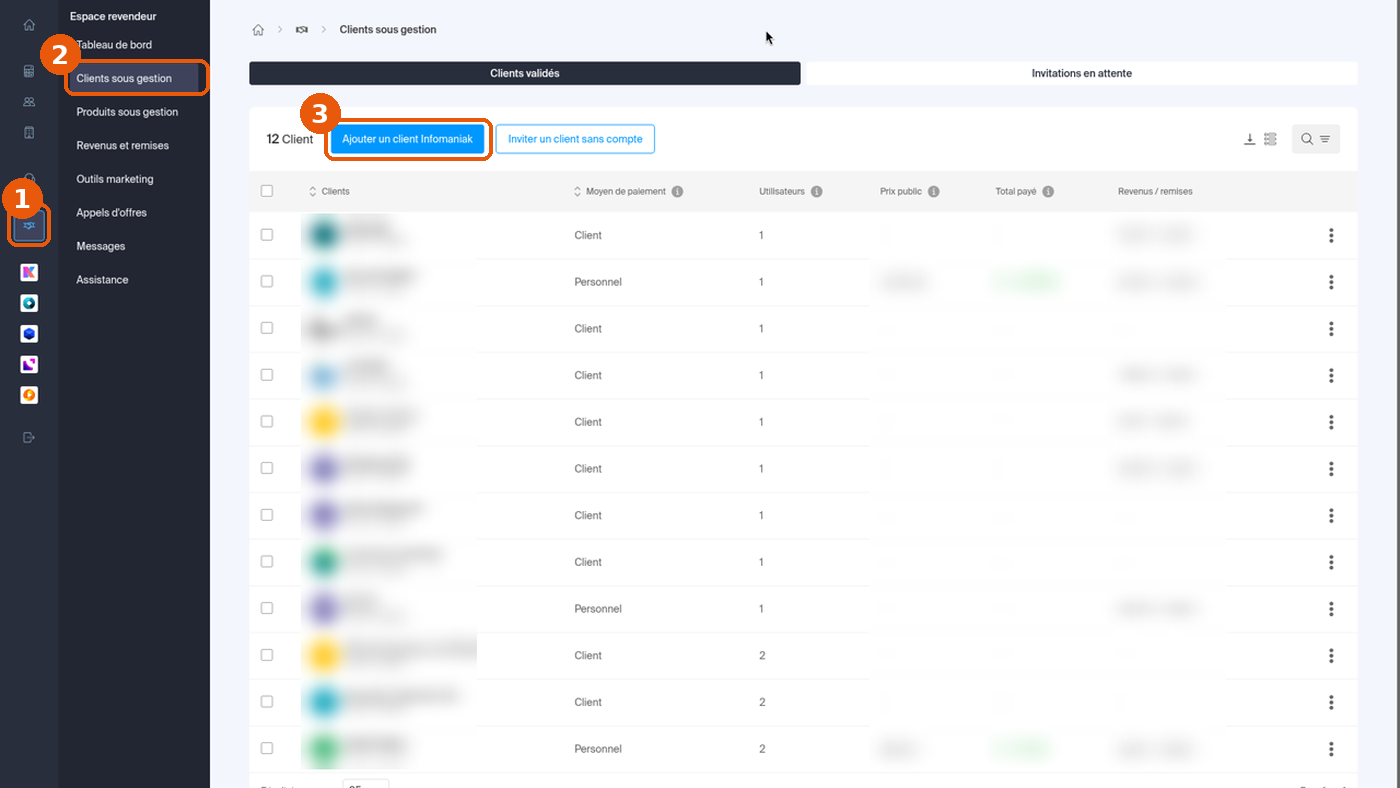1400x788 pixels.
Task: Click the home icon in the breadcrumb
Action: point(258,30)
